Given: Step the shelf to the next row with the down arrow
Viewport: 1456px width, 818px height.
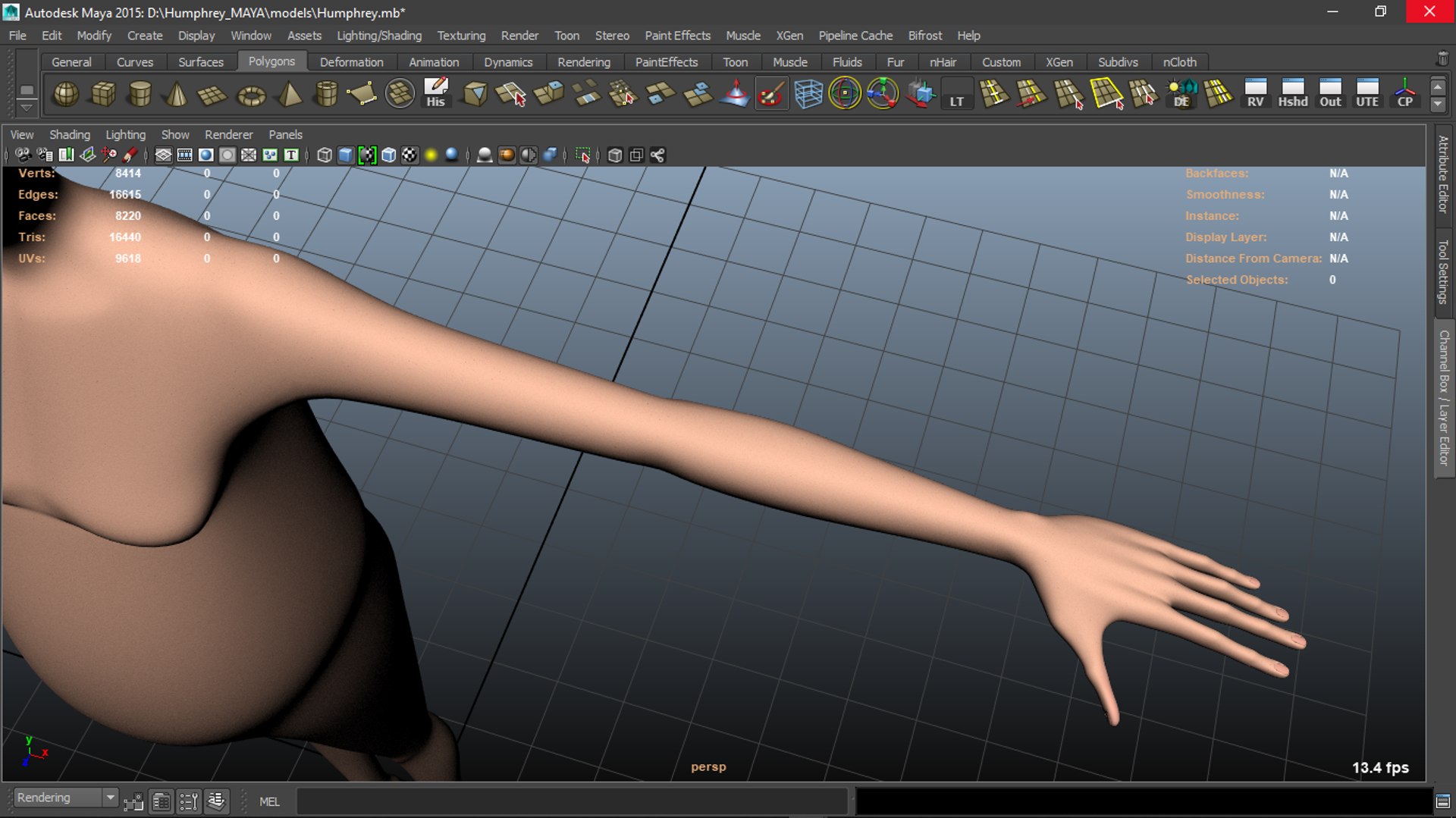Looking at the screenshot, I should (x=1438, y=105).
